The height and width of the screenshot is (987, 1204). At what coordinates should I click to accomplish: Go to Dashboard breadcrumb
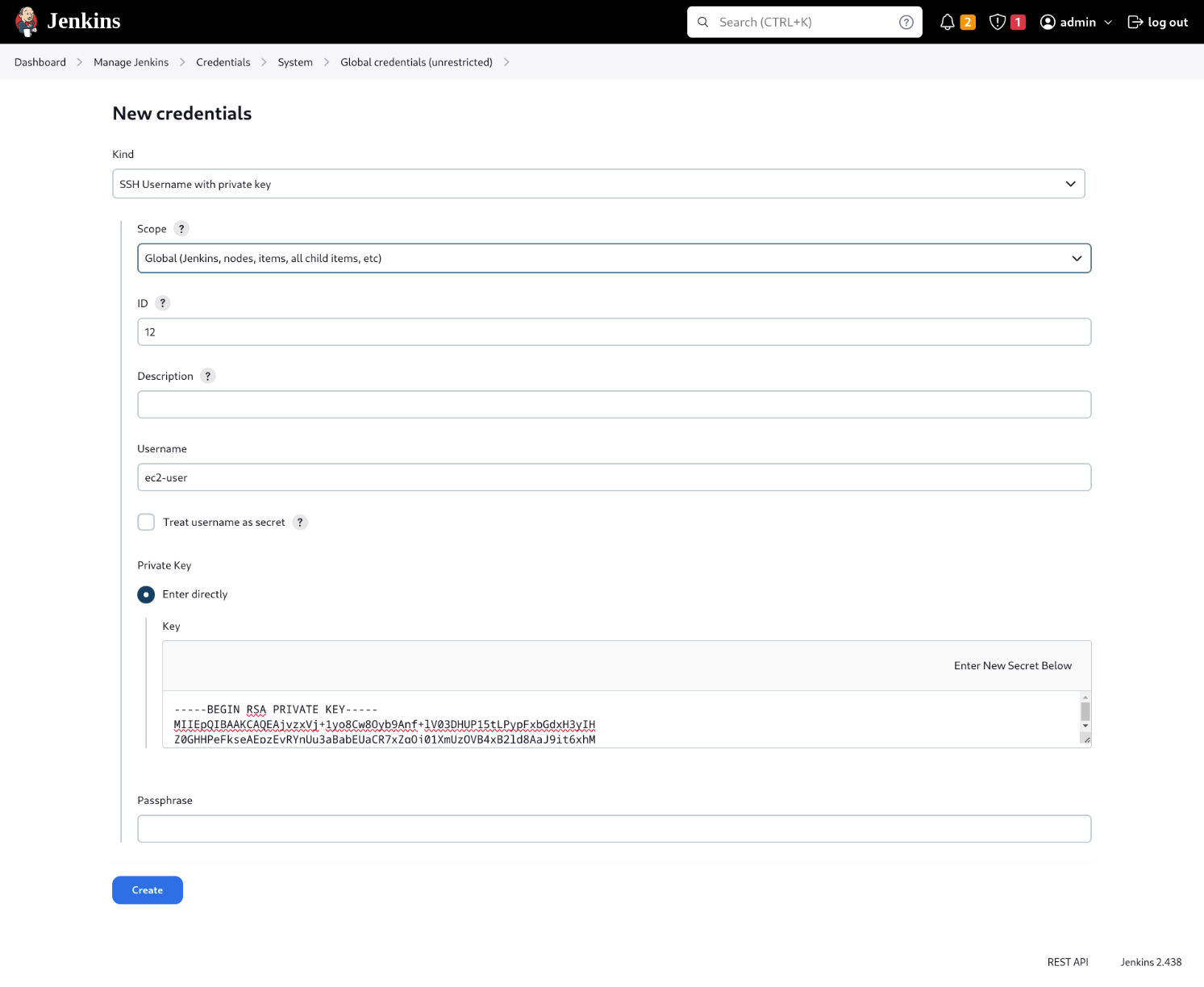[x=40, y=62]
